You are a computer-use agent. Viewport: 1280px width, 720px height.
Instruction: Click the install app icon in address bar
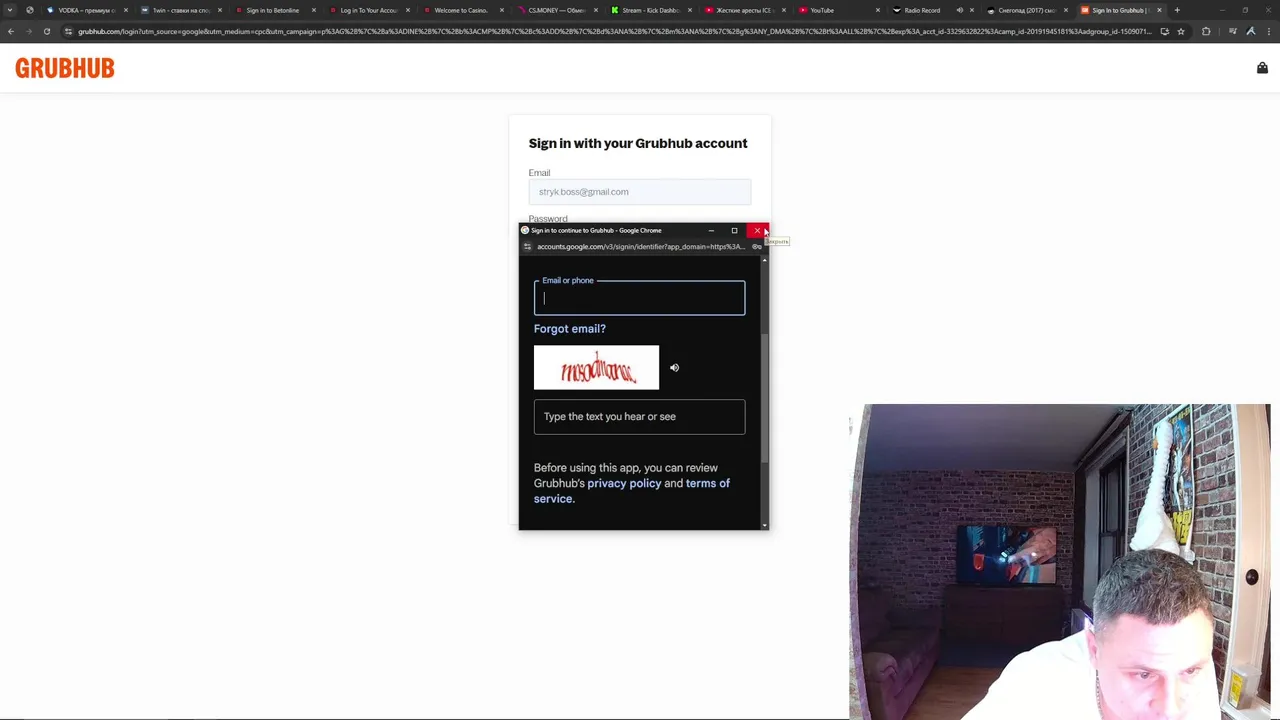1164,31
